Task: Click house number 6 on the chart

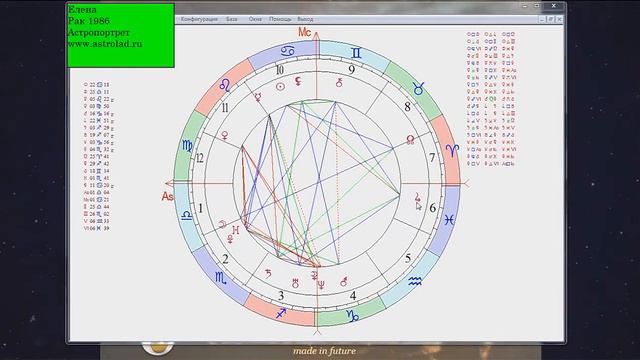Action: click(433, 208)
